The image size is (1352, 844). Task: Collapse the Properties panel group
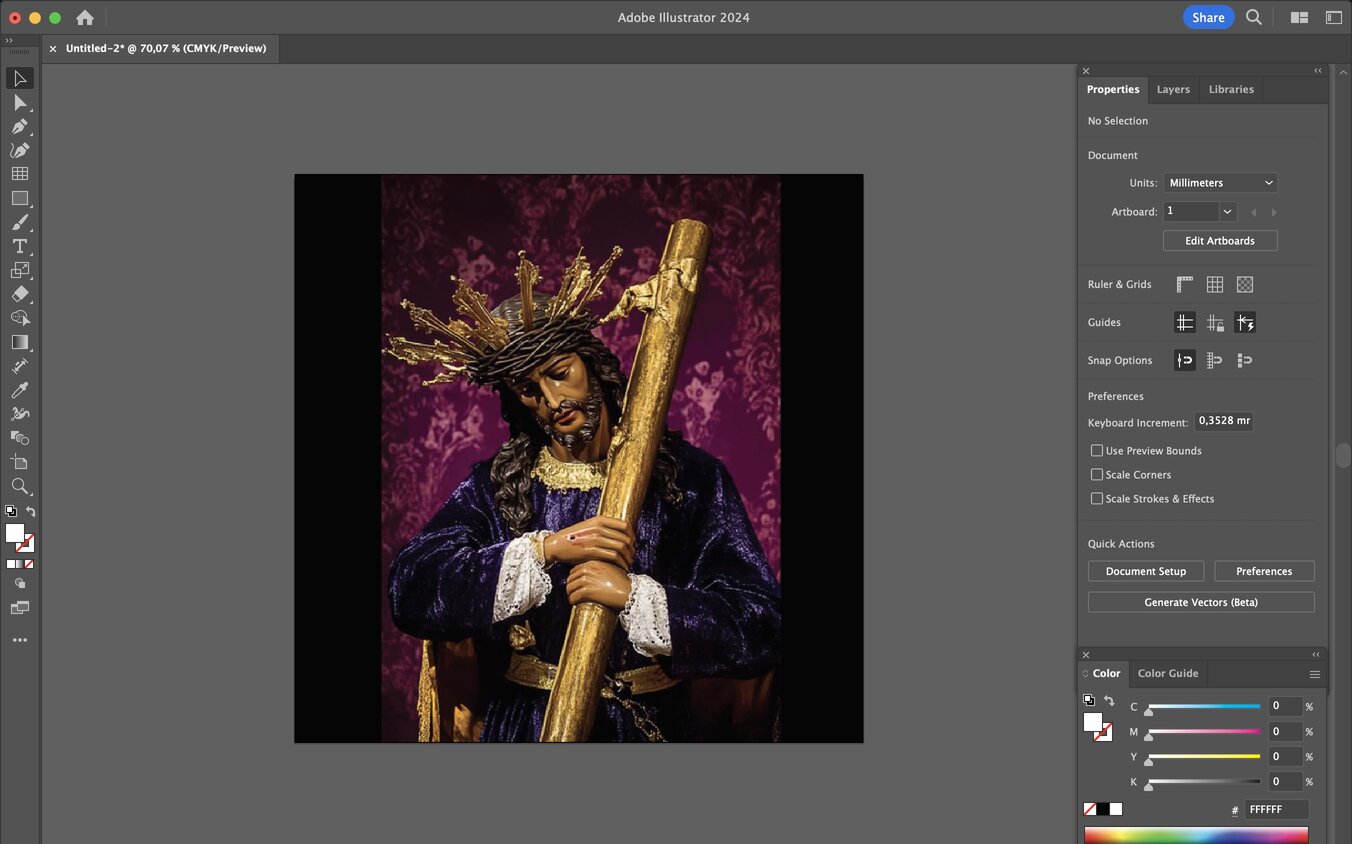coord(1318,71)
